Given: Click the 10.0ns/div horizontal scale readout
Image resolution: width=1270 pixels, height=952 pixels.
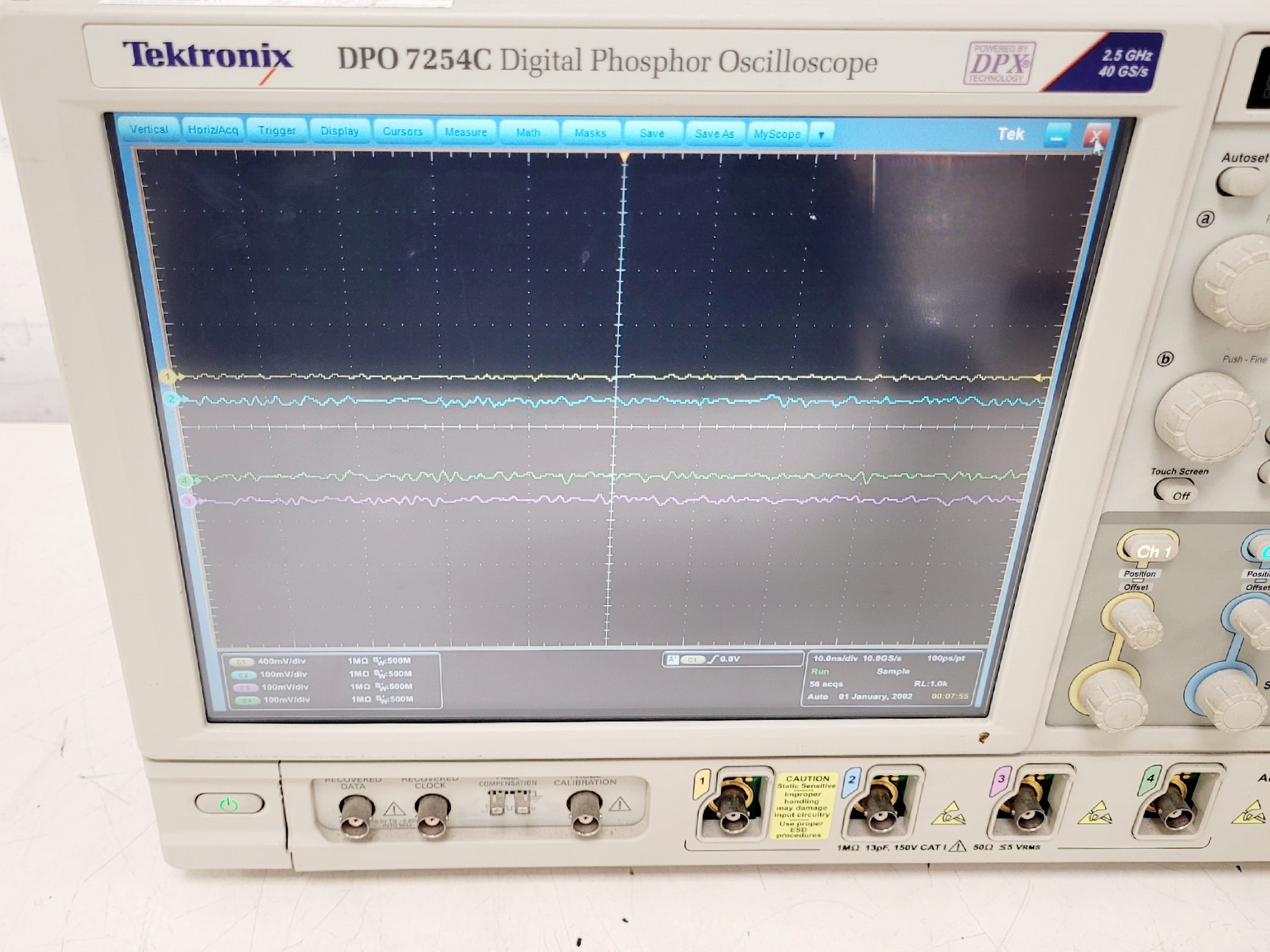Looking at the screenshot, I should click(x=836, y=658).
